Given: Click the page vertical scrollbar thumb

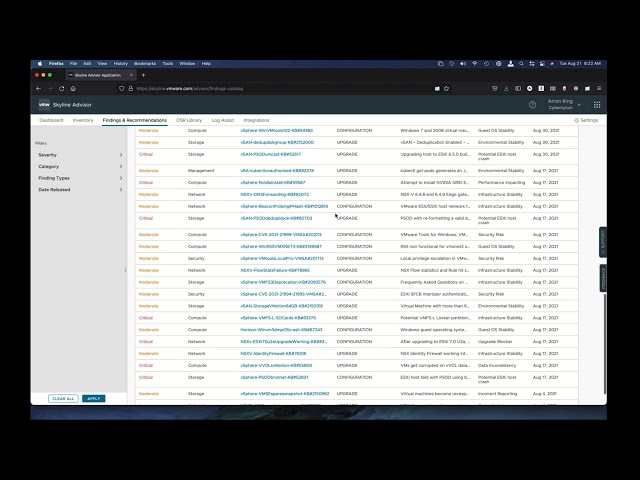Looking at the screenshot, I should coord(605,344).
